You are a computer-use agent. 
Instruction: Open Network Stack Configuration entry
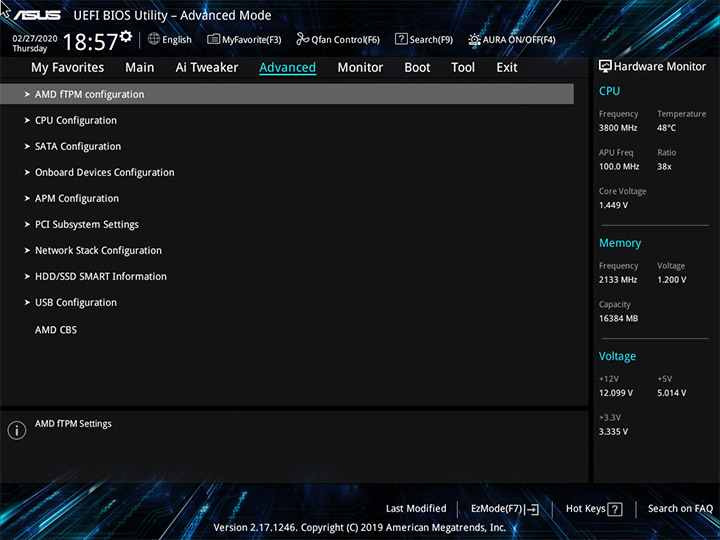pyautogui.click(x=98, y=250)
